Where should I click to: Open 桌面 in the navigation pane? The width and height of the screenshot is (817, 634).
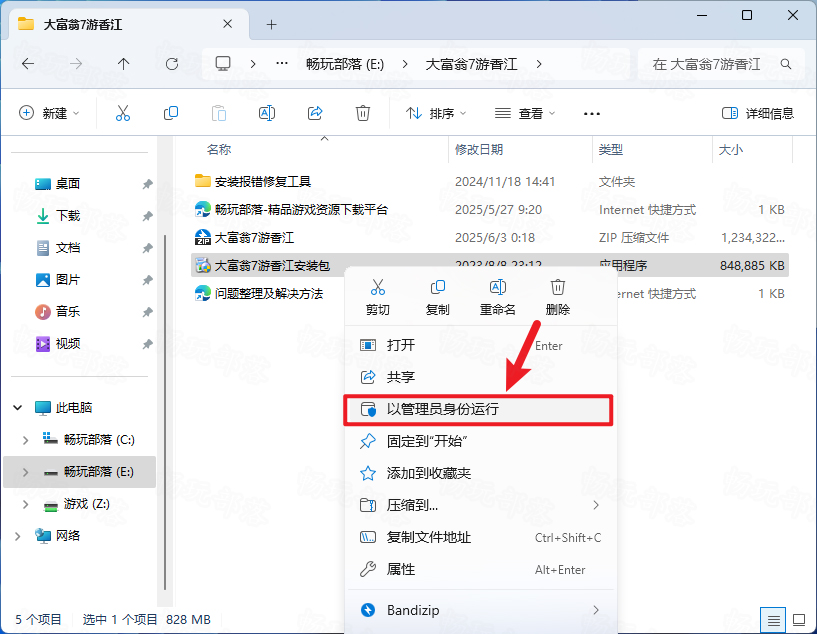pos(68,184)
